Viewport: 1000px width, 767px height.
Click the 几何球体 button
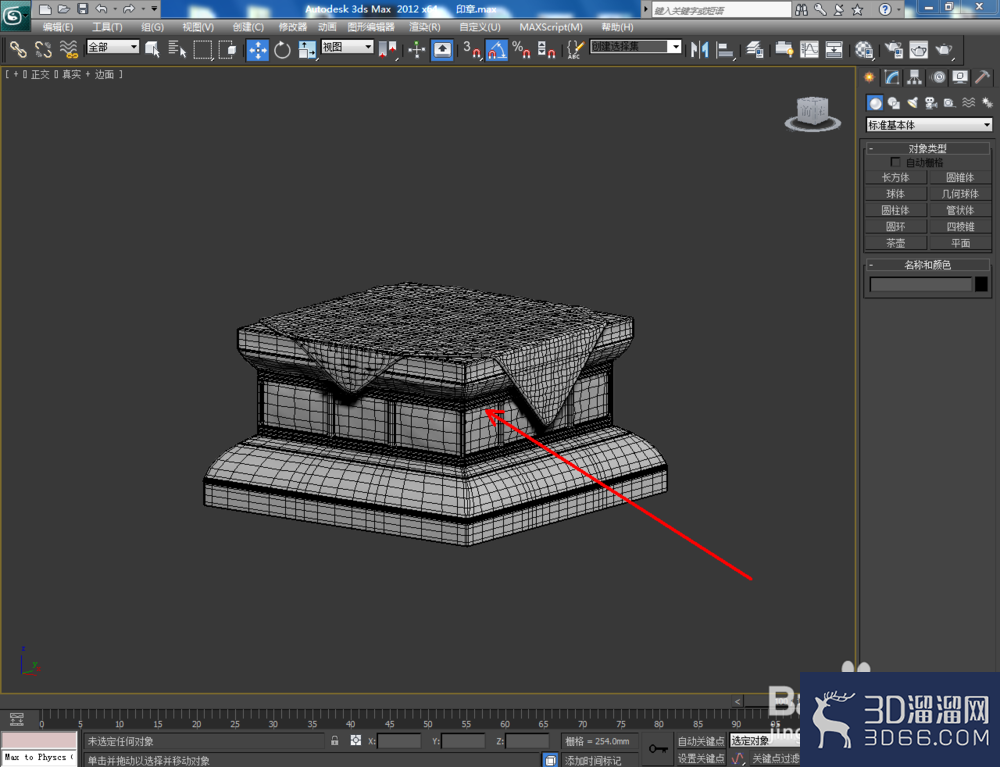pos(960,194)
